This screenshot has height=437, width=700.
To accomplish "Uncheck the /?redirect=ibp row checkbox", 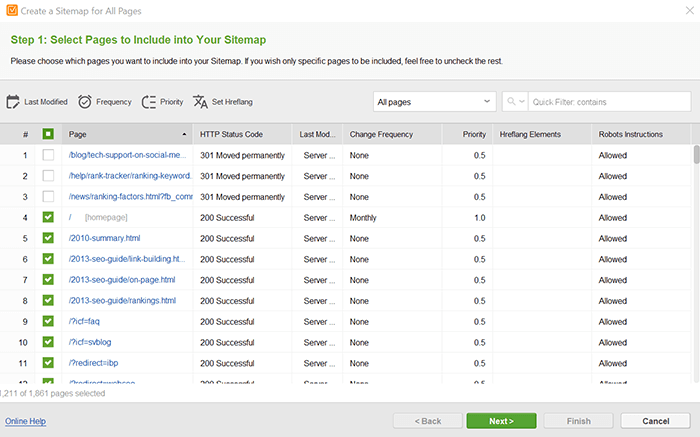I will 48,363.
